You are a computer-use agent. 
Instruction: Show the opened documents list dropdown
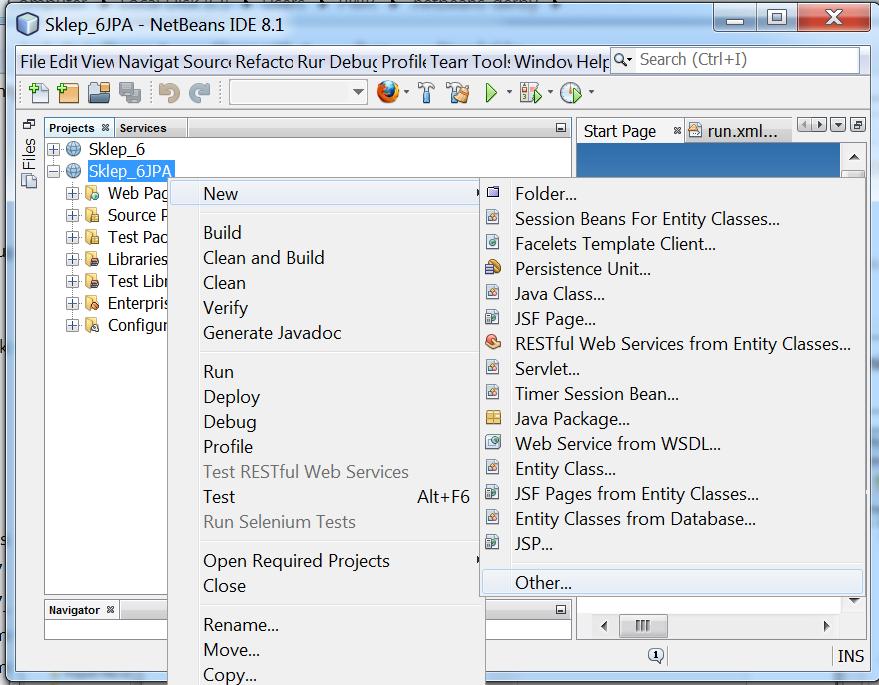tap(838, 124)
